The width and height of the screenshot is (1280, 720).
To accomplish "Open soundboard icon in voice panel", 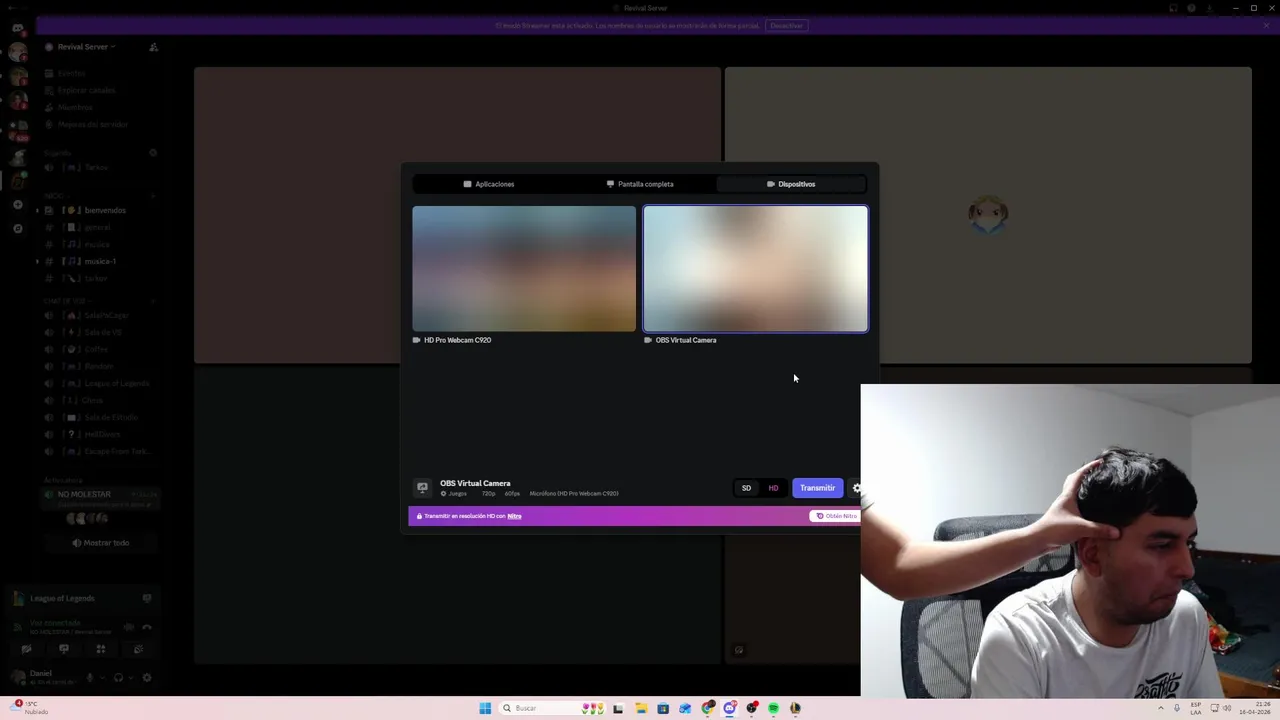I will [x=138, y=649].
